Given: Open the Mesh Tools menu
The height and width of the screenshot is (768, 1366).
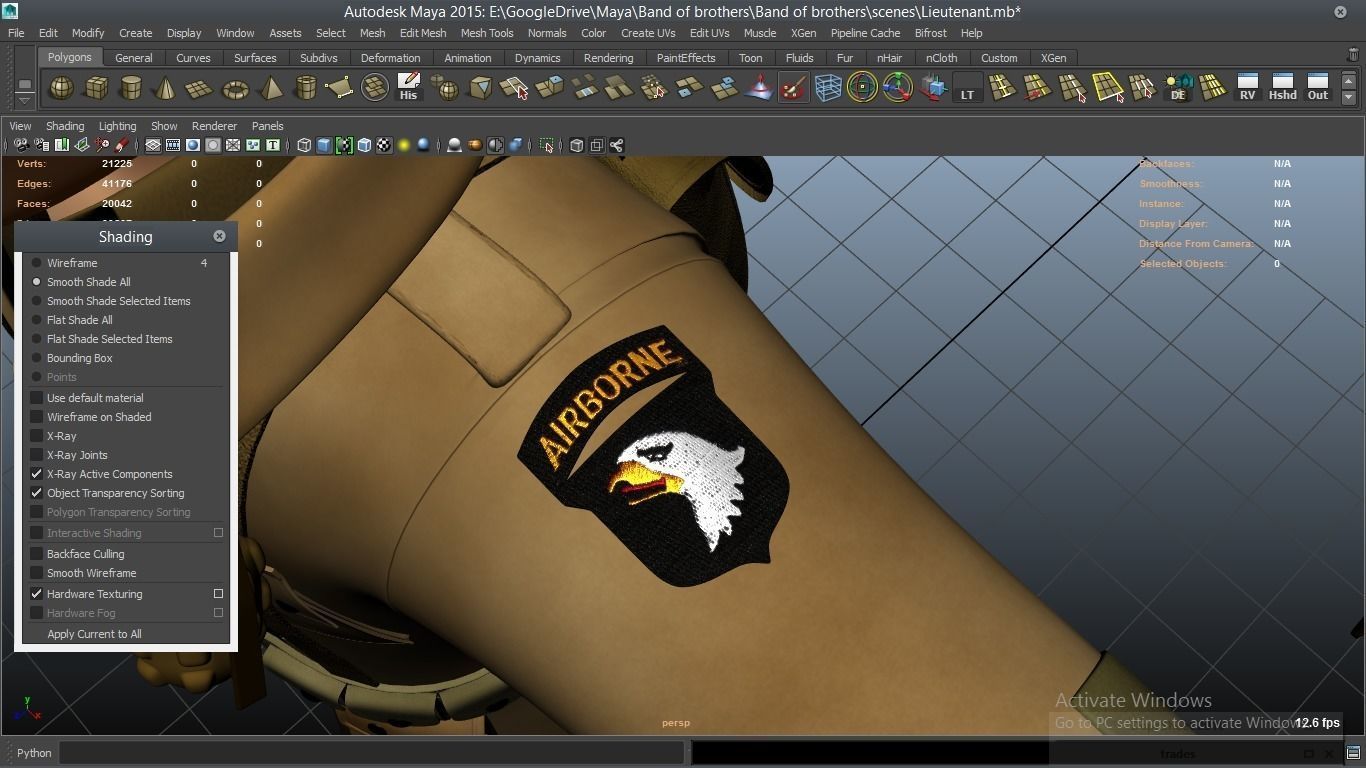Looking at the screenshot, I should [487, 33].
